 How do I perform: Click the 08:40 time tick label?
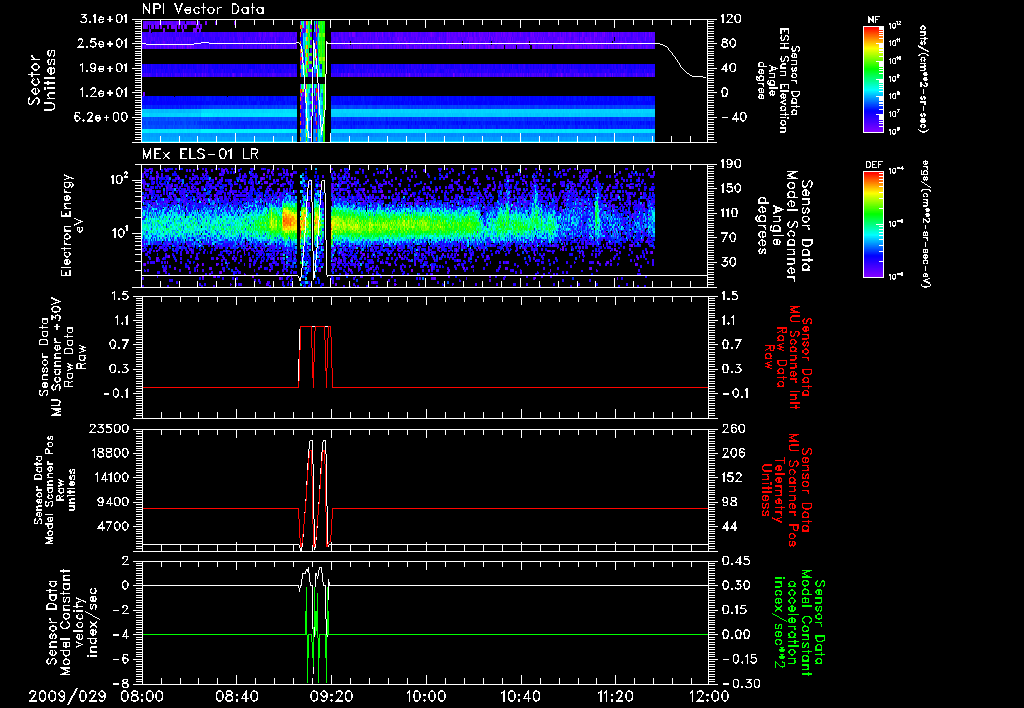tap(236, 696)
